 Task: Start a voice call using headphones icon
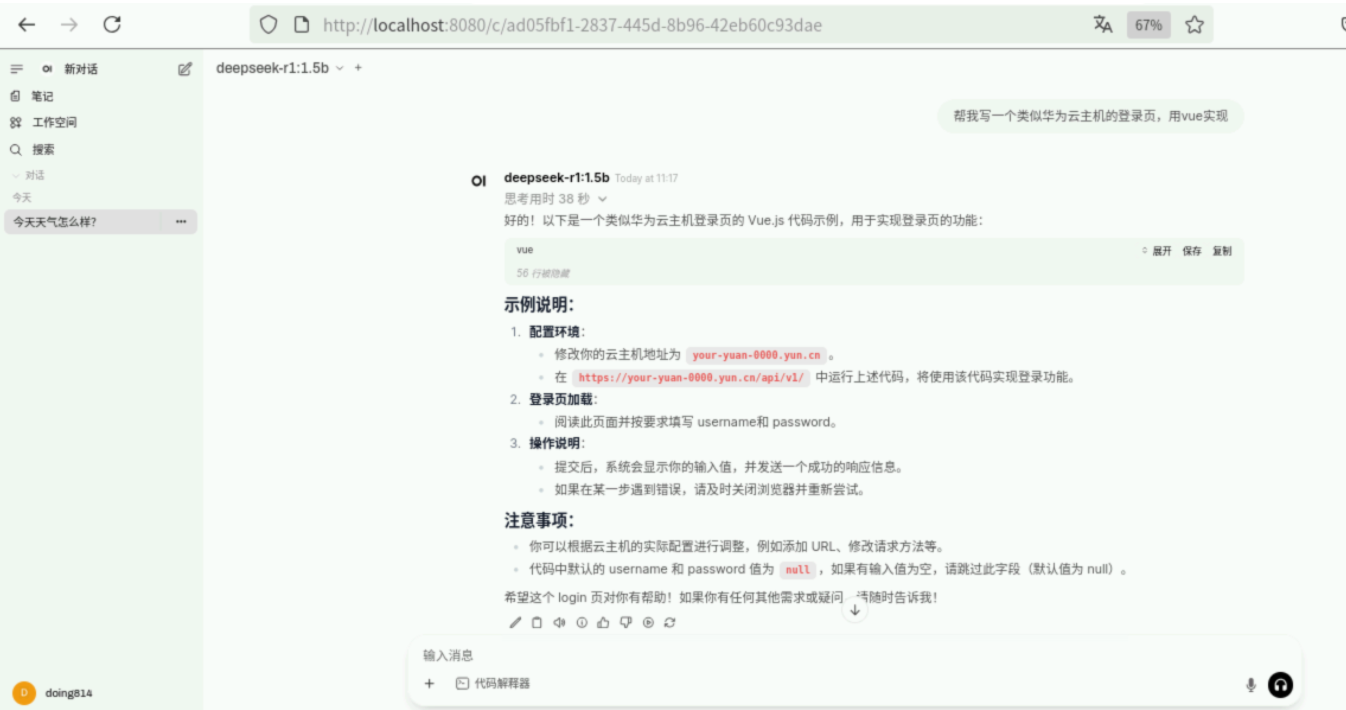1279,684
